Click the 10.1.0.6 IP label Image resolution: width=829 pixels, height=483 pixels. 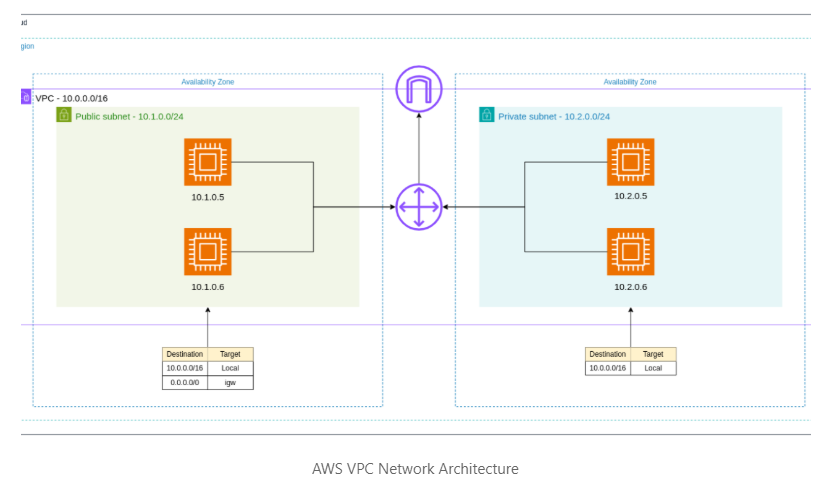click(208, 287)
